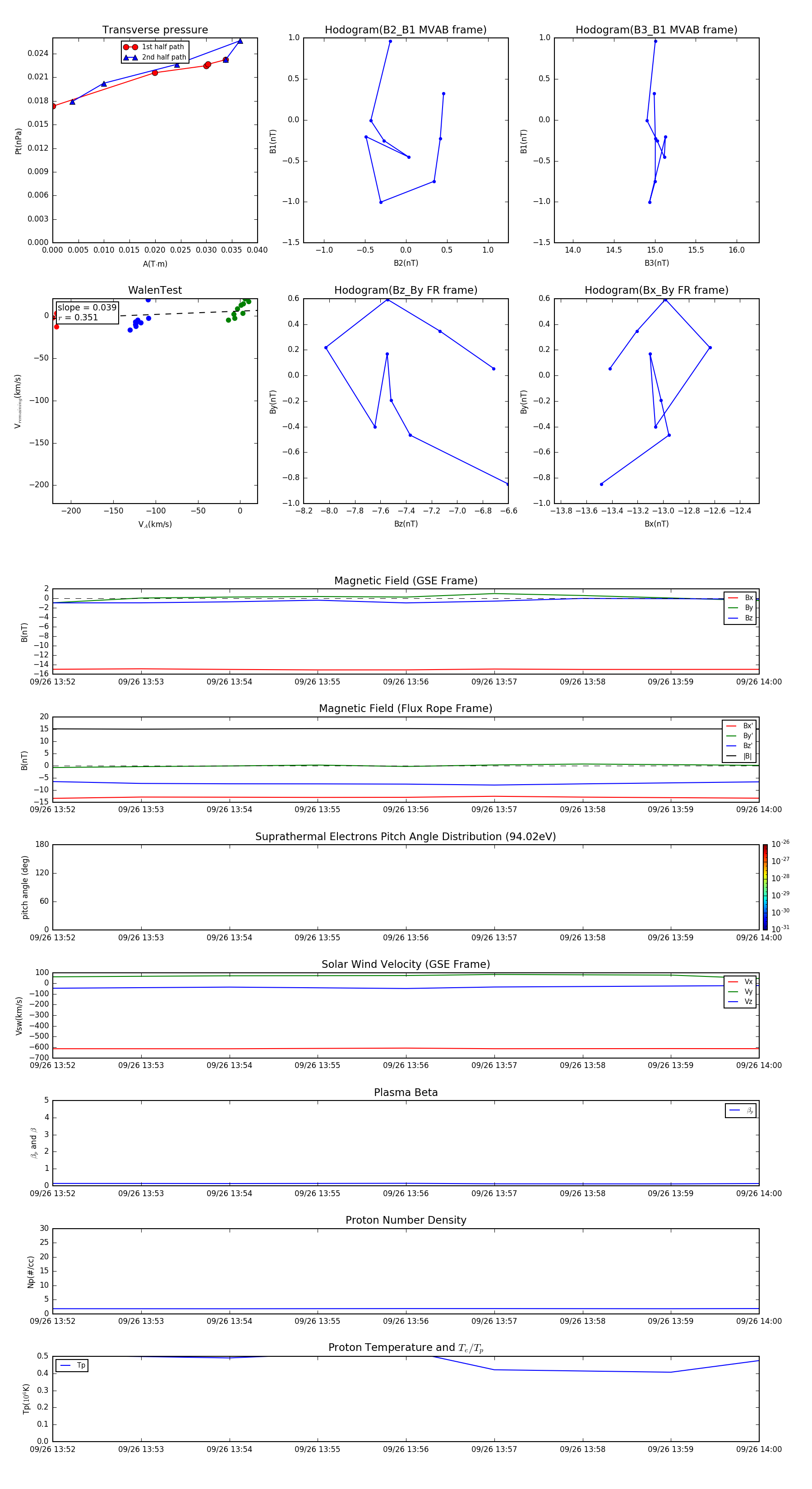Click the "Proton Number Density" plot title
This screenshot has height=1489, width=812.
(406, 1220)
